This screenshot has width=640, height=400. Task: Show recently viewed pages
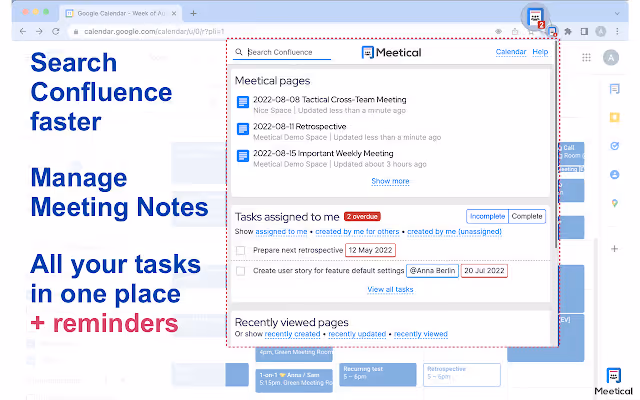click(x=421, y=334)
